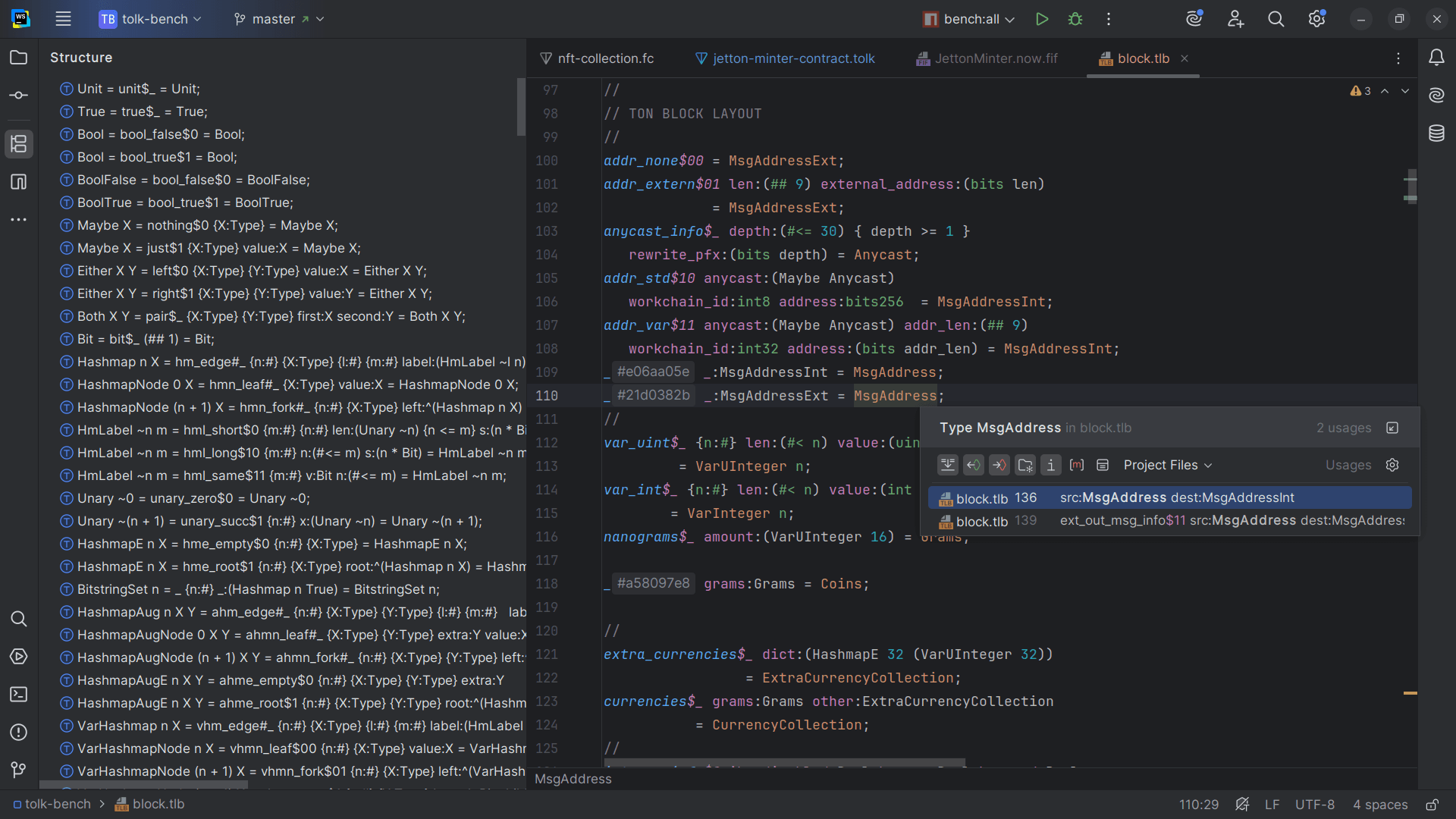Toggle group usages by module
The width and height of the screenshot is (1456, 819).
pyautogui.click(x=1077, y=465)
